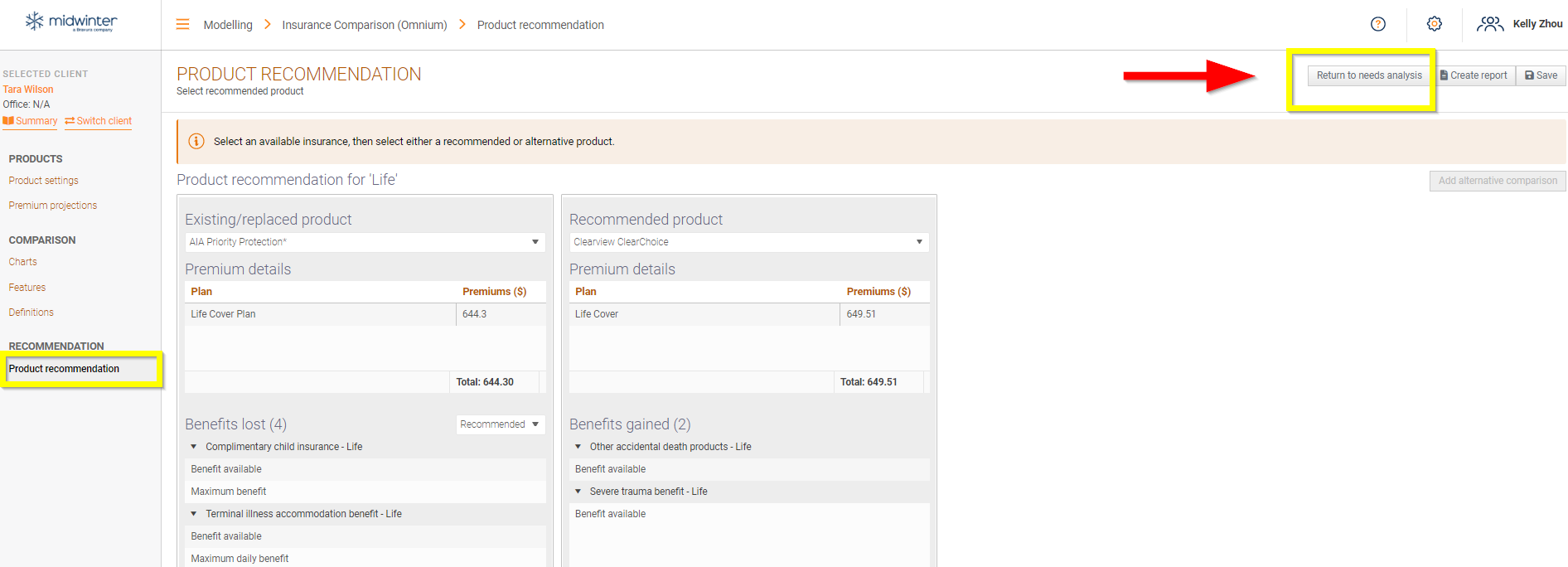Click Total: 644.30 text

[x=485, y=382]
